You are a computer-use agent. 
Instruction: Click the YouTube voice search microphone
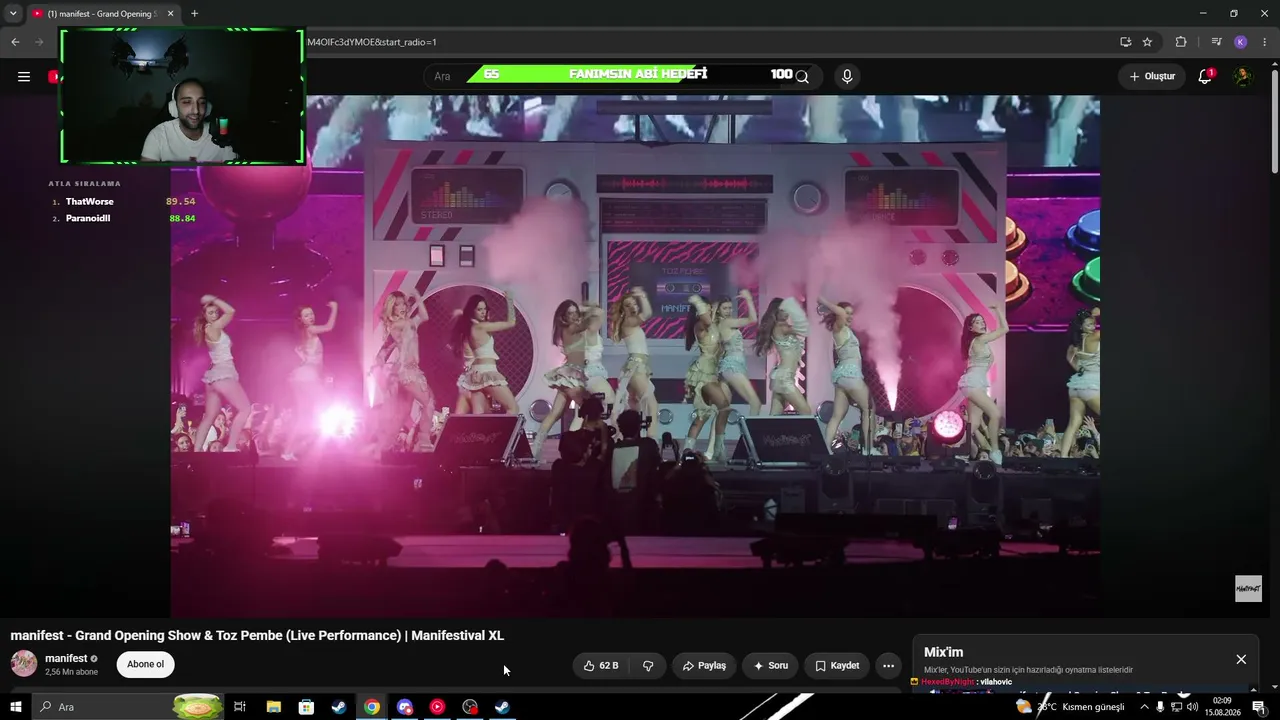point(847,77)
